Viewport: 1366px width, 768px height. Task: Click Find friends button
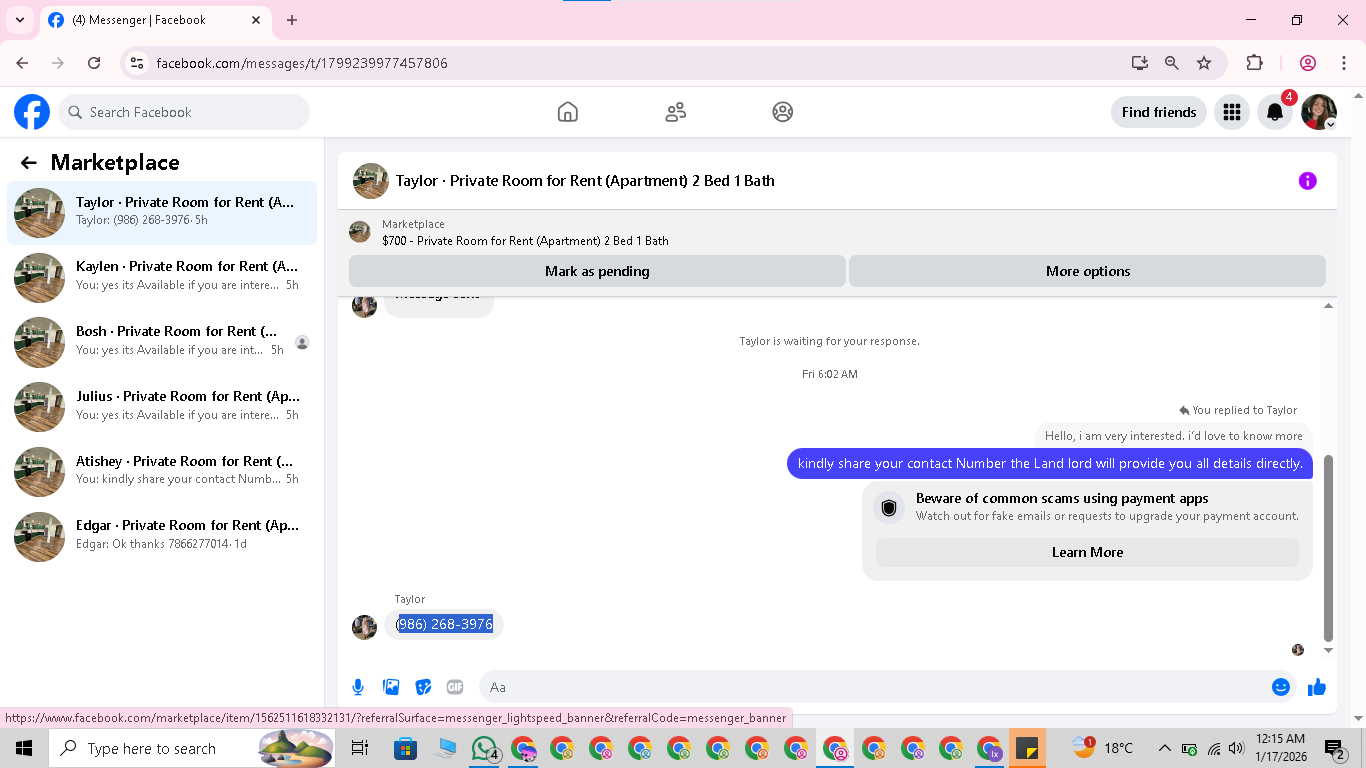click(1159, 112)
